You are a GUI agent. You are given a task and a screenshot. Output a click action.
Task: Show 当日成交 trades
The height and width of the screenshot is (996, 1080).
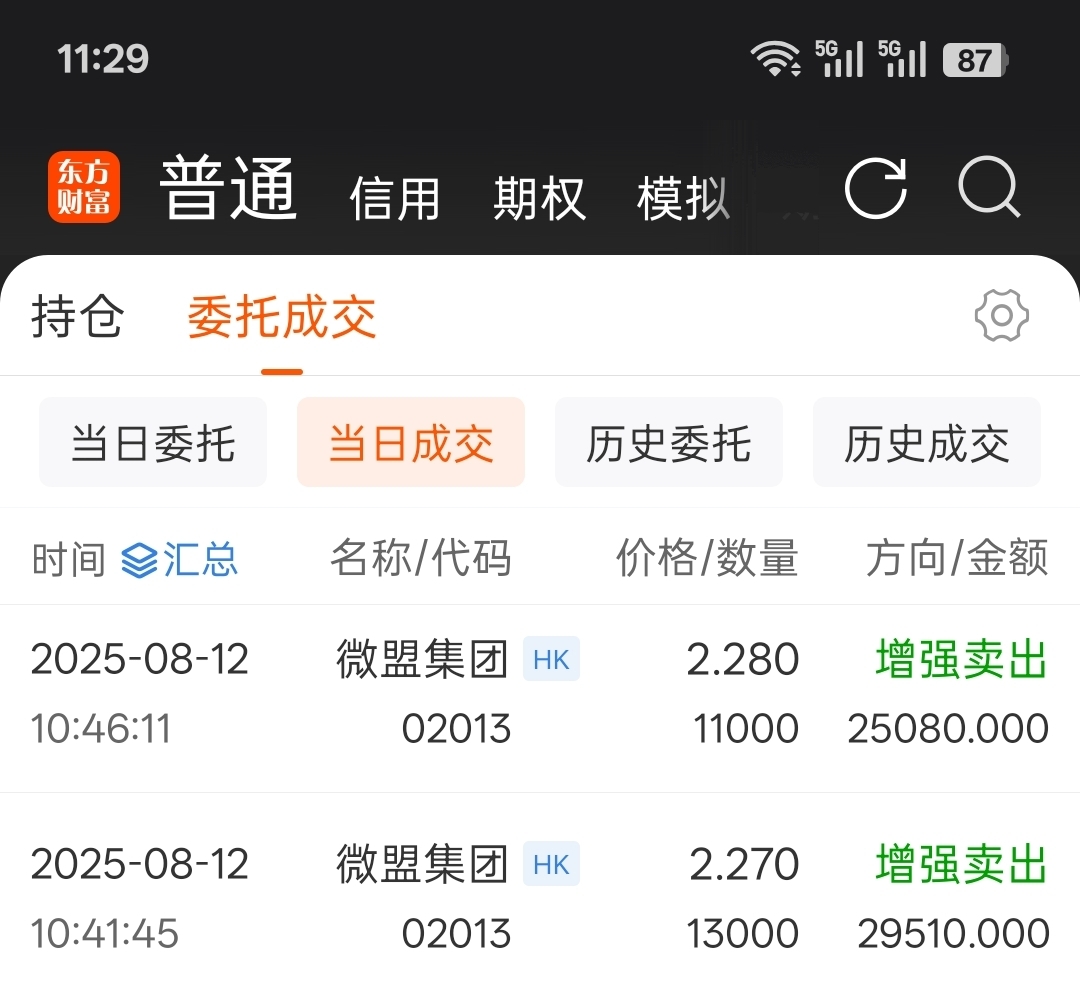411,442
